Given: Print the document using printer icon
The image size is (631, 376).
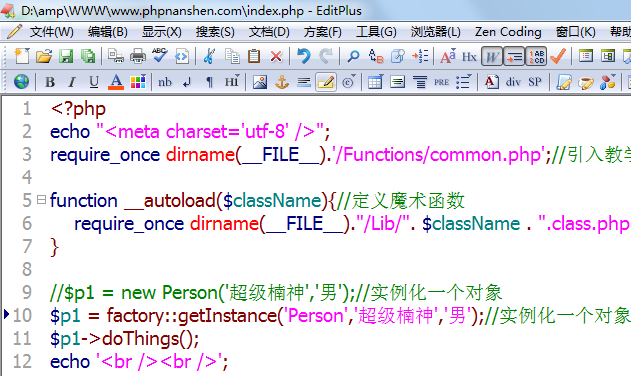Looking at the screenshot, I should point(138,56).
